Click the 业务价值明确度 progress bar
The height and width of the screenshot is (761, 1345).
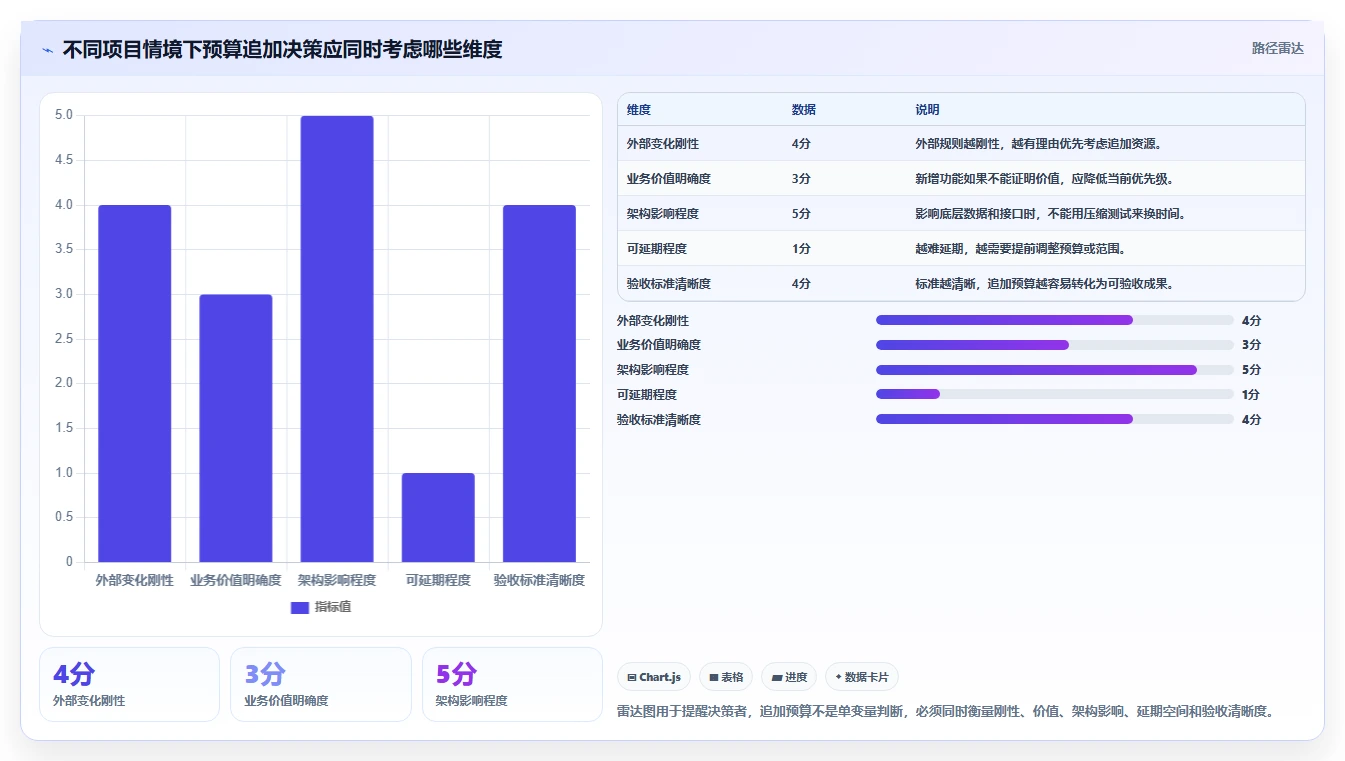coord(1055,345)
